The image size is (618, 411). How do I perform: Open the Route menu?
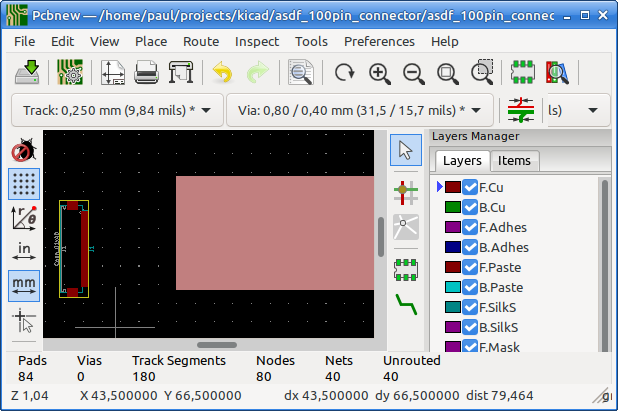pos(201,41)
